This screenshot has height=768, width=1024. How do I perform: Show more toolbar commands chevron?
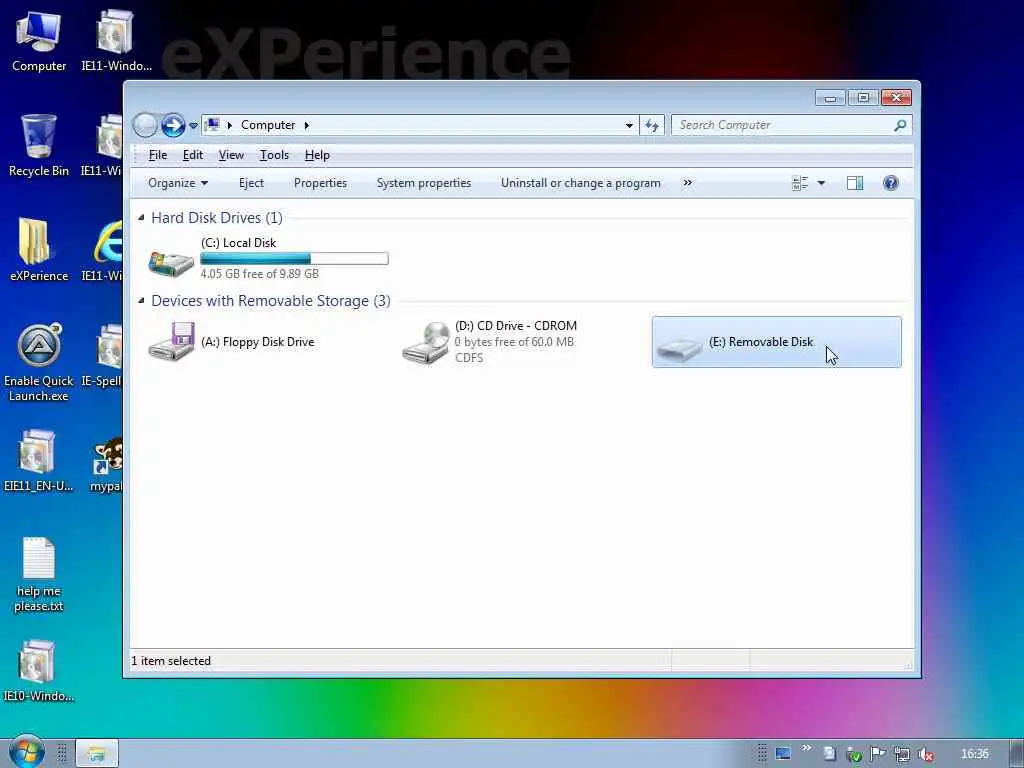pyautogui.click(x=687, y=183)
